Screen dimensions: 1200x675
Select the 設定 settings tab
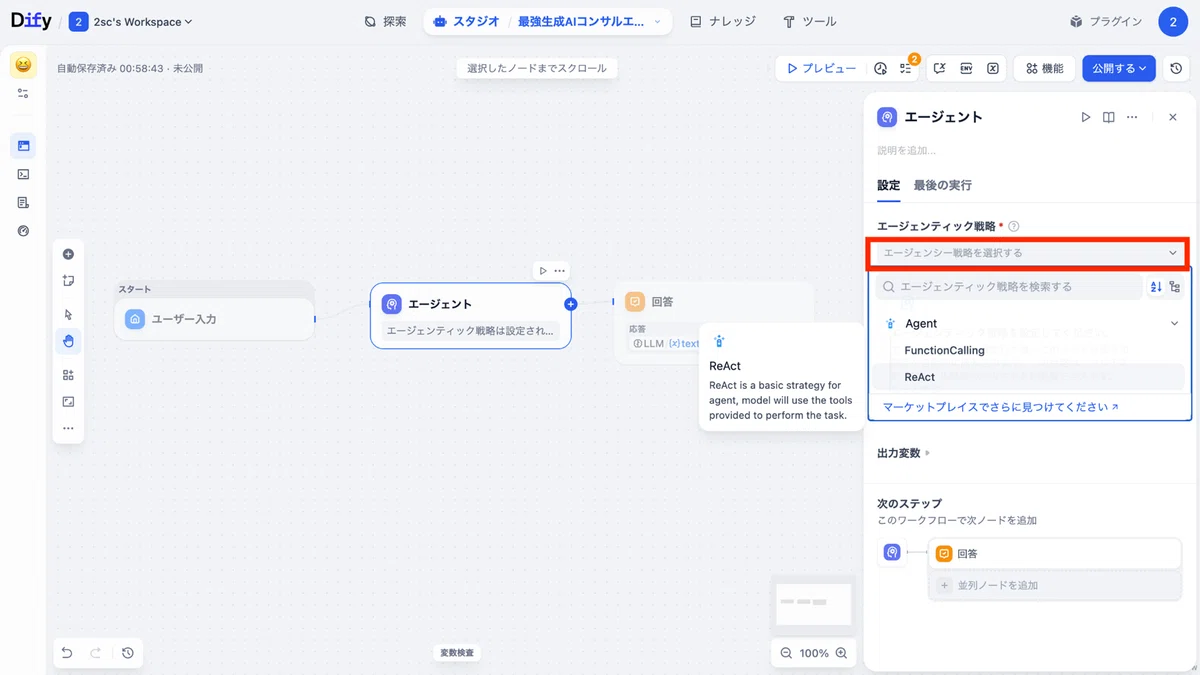pyautogui.click(x=888, y=185)
